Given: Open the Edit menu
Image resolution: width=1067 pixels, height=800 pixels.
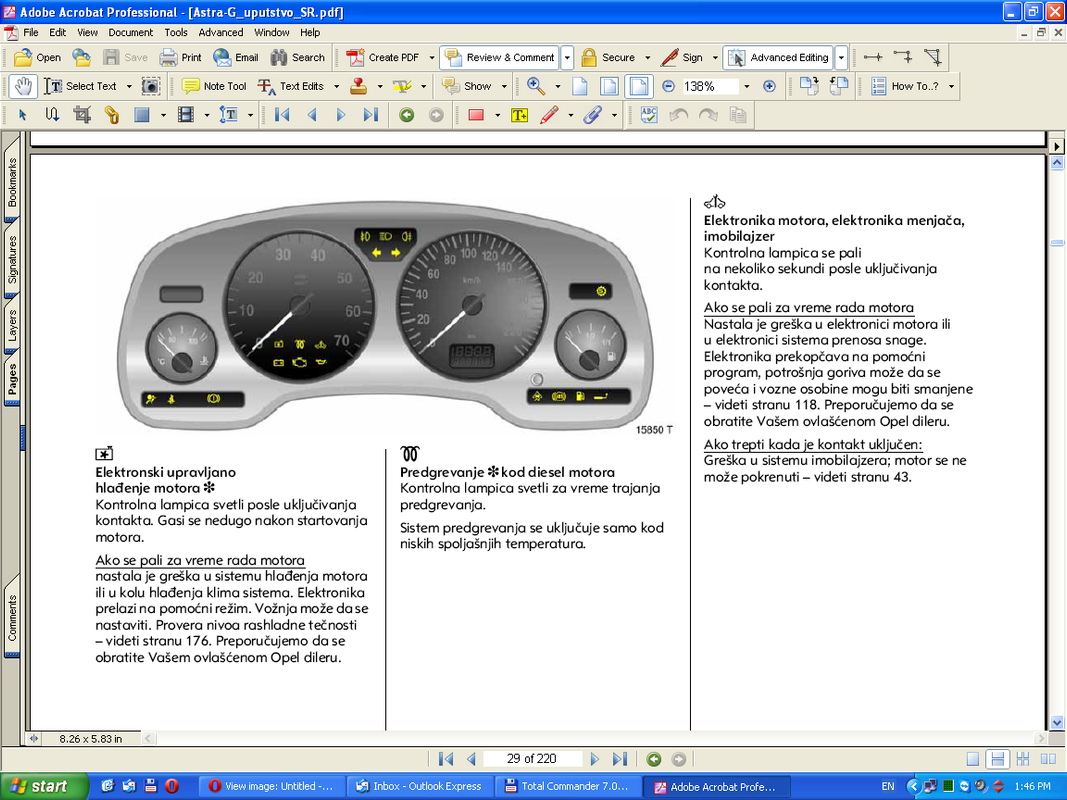Looking at the screenshot, I should [58, 32].
